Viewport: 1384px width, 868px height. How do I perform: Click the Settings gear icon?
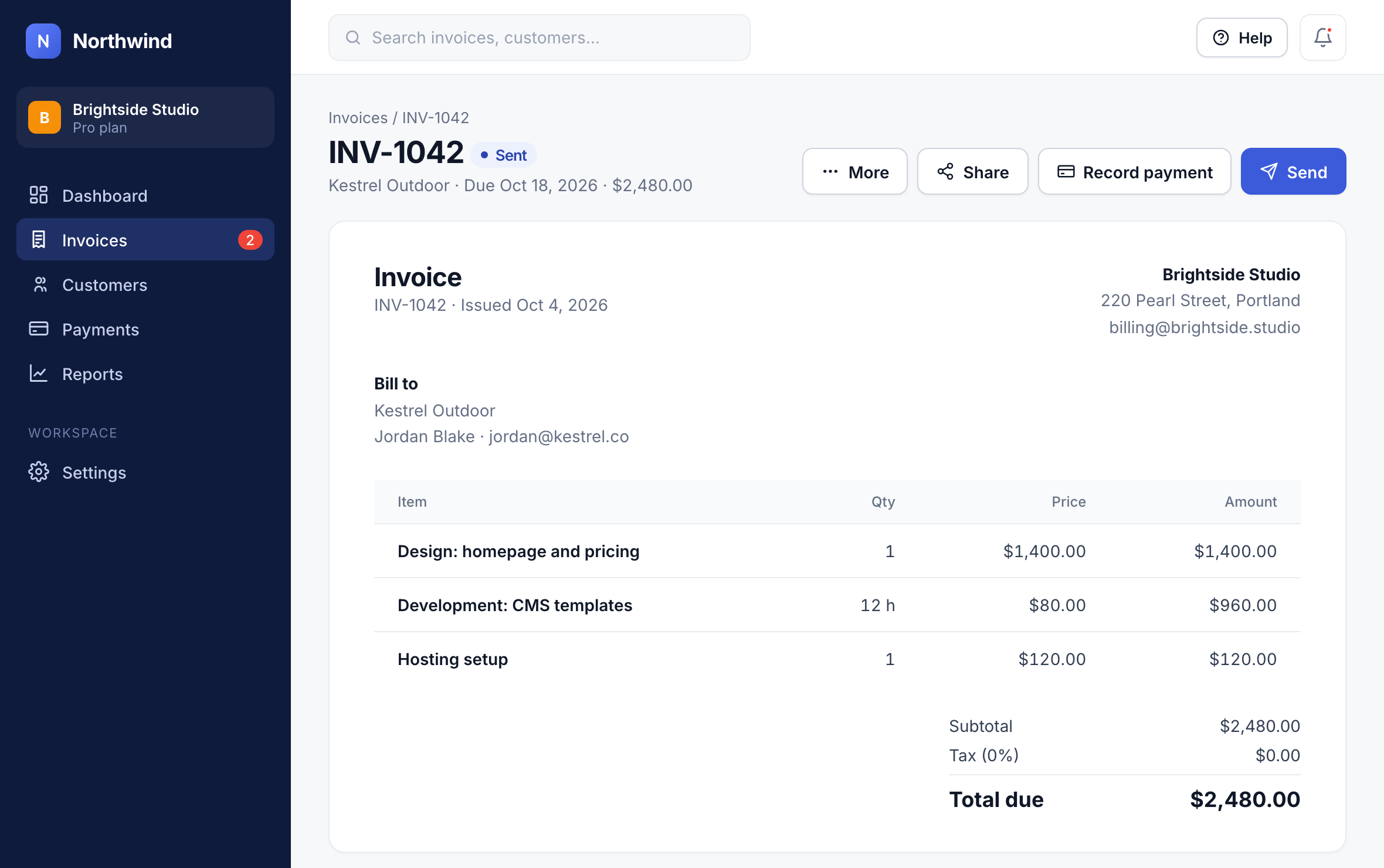pyautogui.click(x=39, y=472)
